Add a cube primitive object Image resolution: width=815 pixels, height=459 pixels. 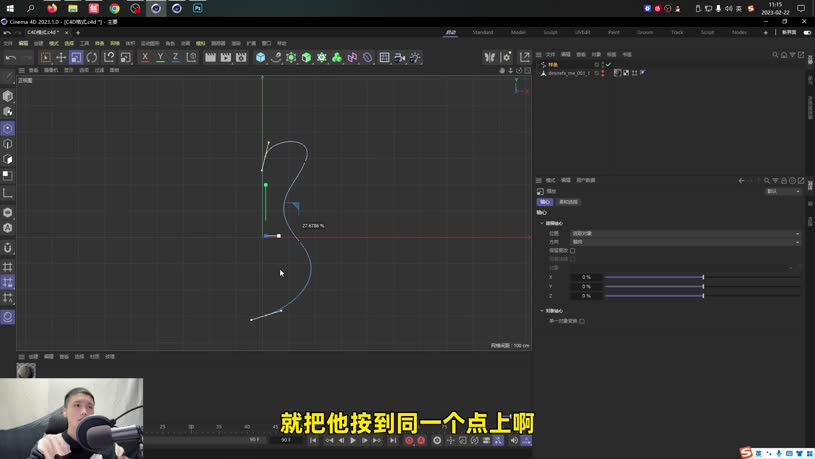click(x=260, y=58)
